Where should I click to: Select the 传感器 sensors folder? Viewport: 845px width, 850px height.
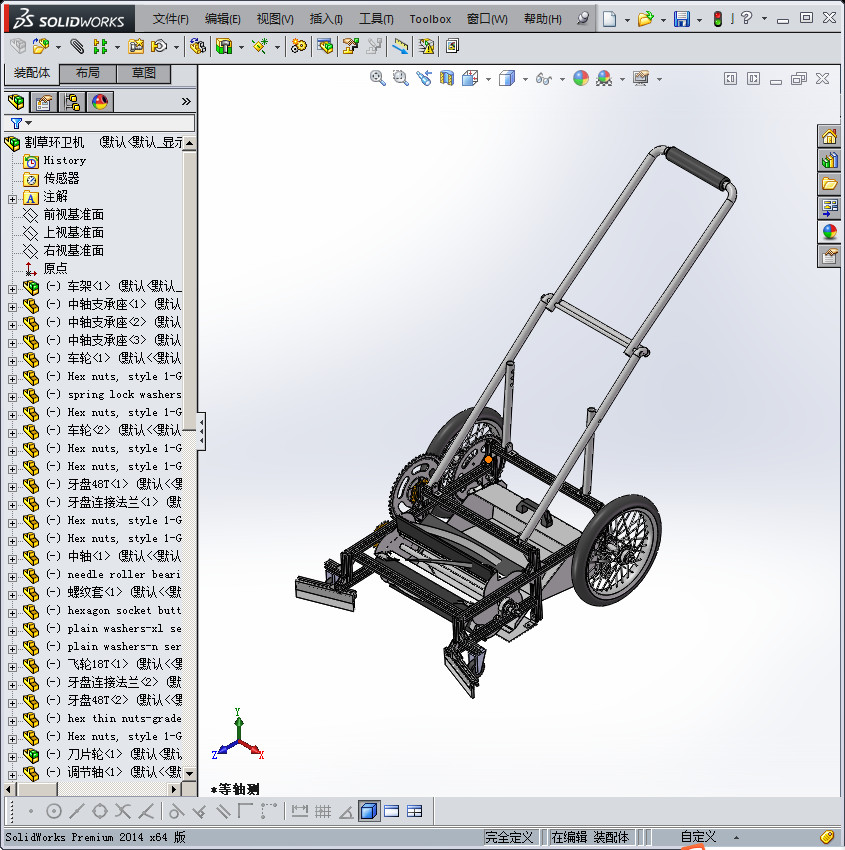61,178
